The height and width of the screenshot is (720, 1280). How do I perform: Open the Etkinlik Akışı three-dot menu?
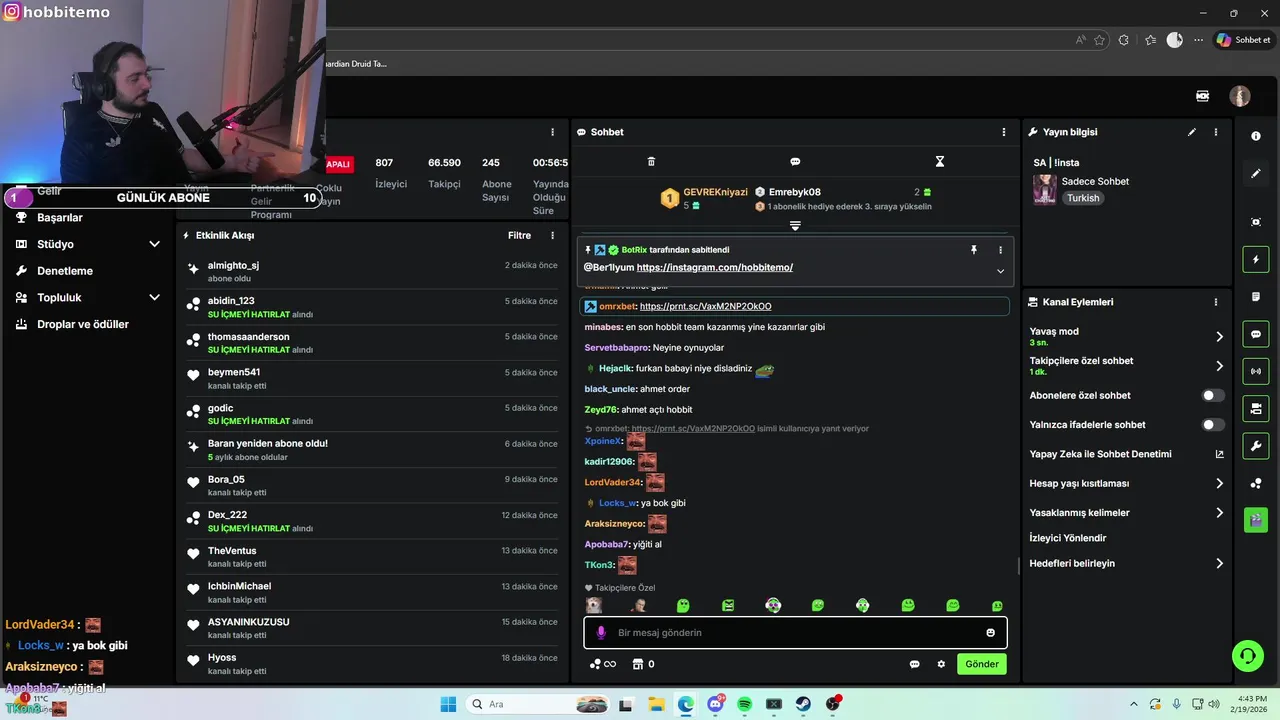tap(552, 236)
